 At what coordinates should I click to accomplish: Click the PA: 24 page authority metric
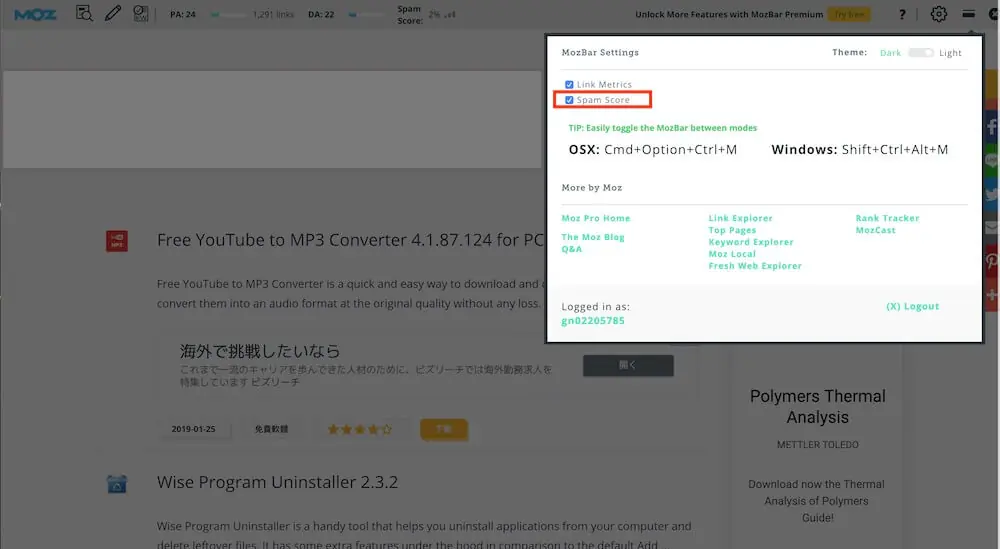pos(183,14)
